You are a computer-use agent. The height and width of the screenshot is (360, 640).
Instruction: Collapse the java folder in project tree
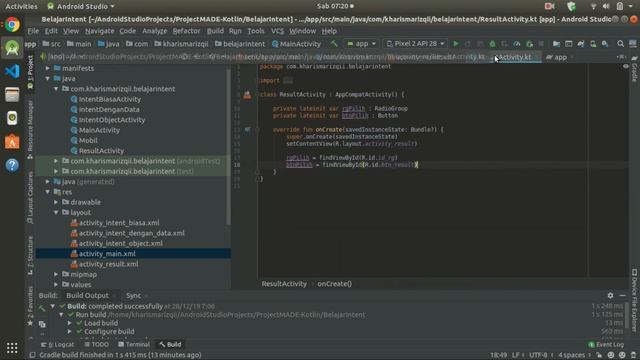pyautogui.click(x=48, y=78)
